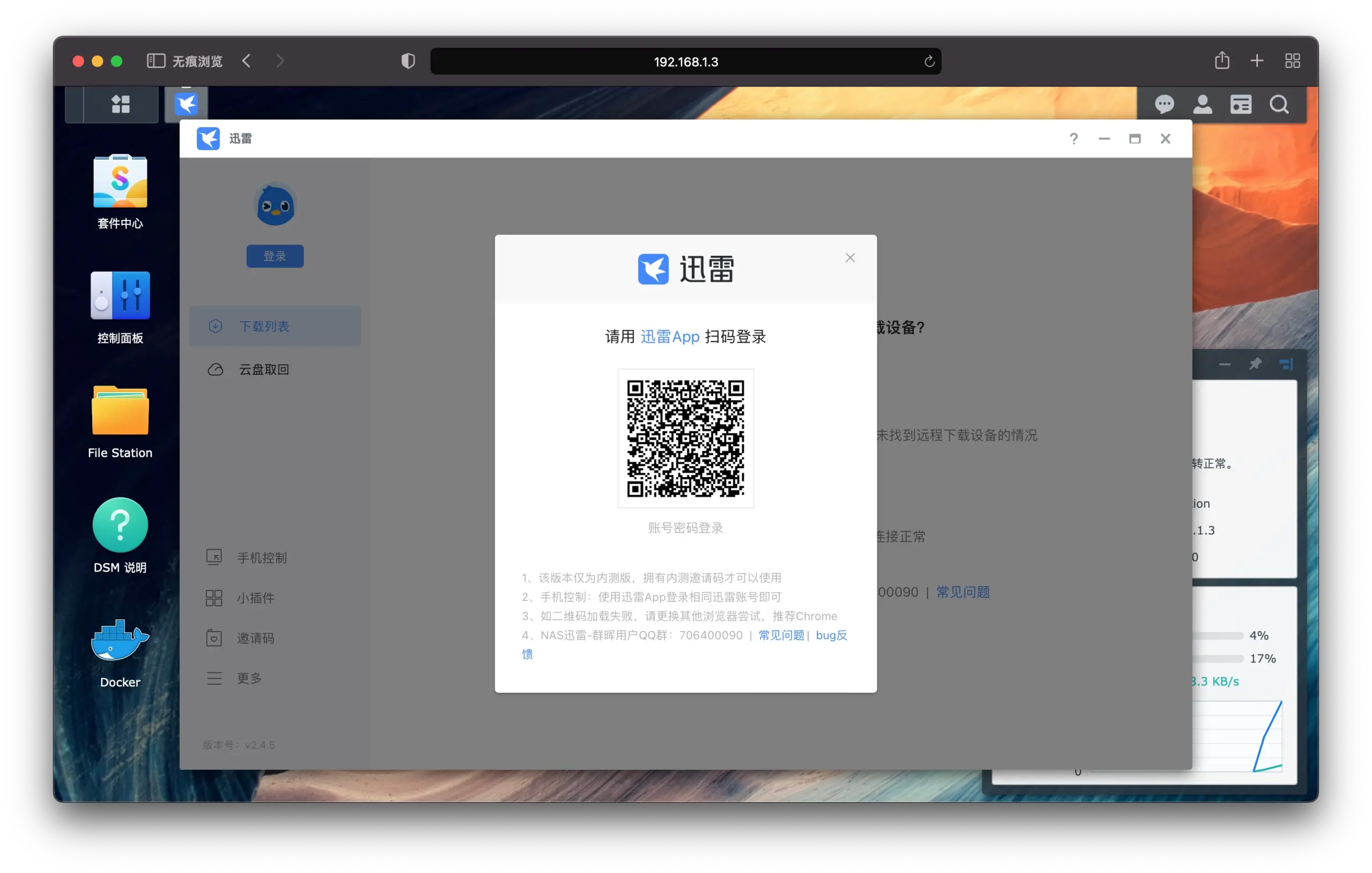Viewport: 1372px width, 873px height.
Task: Open File Station desktop icon
Action: pos(120,422)
